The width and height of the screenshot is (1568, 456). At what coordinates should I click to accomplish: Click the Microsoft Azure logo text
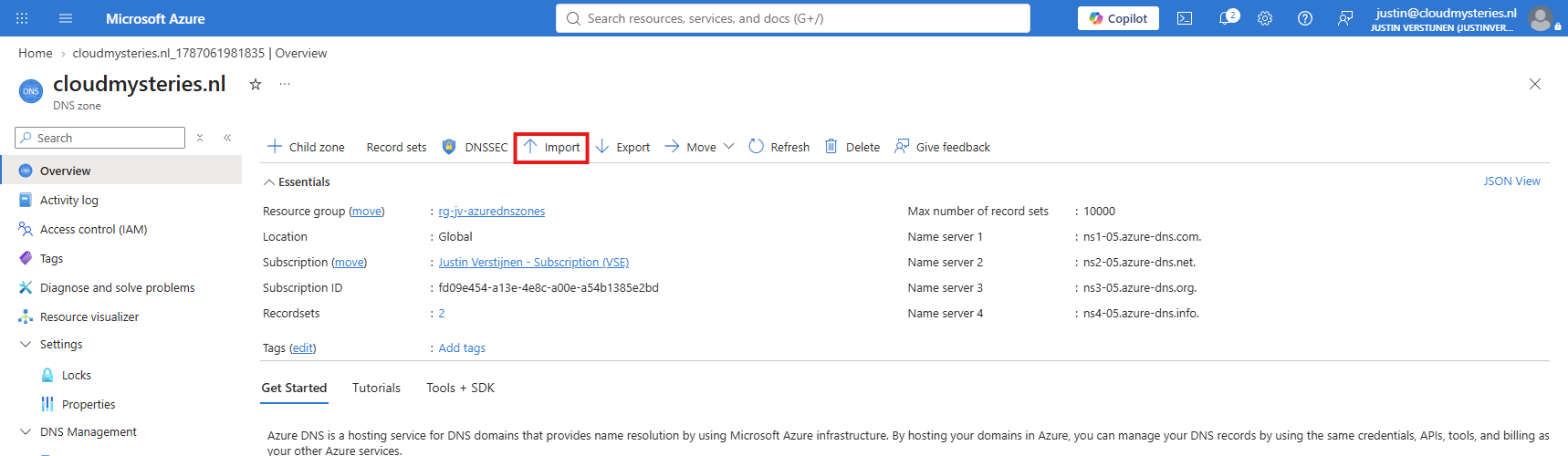(155, 18)
